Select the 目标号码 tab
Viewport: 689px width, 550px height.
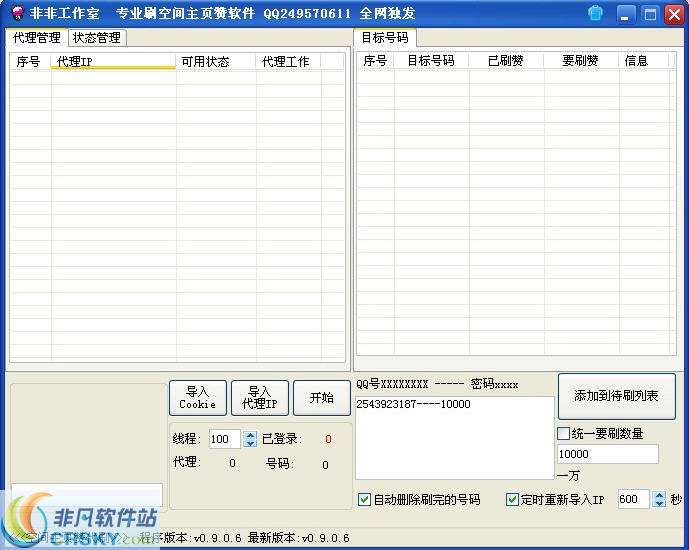(385, 38)
